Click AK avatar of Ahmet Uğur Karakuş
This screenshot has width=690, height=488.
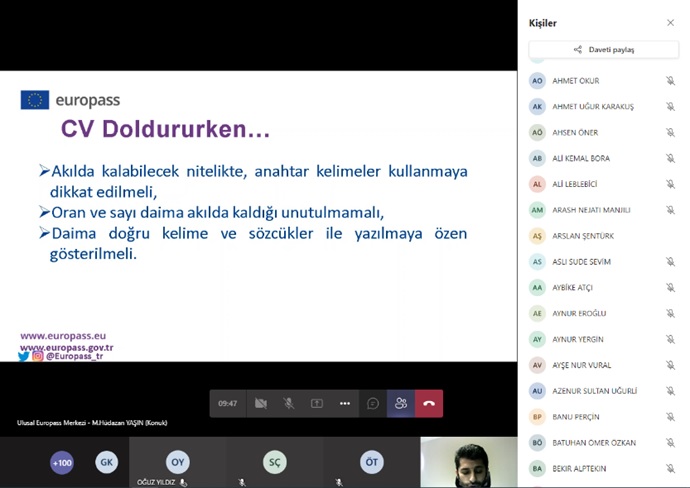coord(537,106)
